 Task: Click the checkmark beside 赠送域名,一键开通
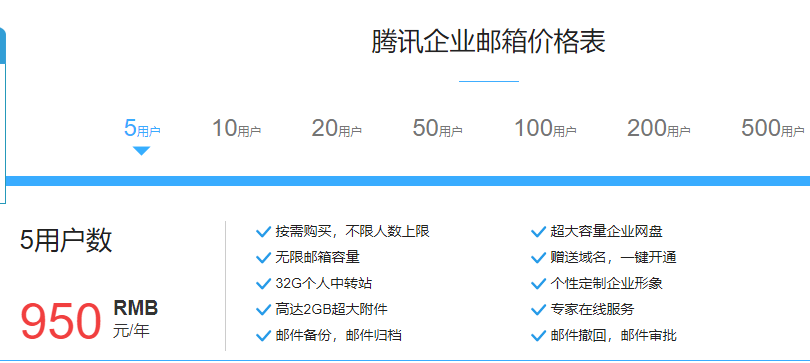click(x=538, y=257)
